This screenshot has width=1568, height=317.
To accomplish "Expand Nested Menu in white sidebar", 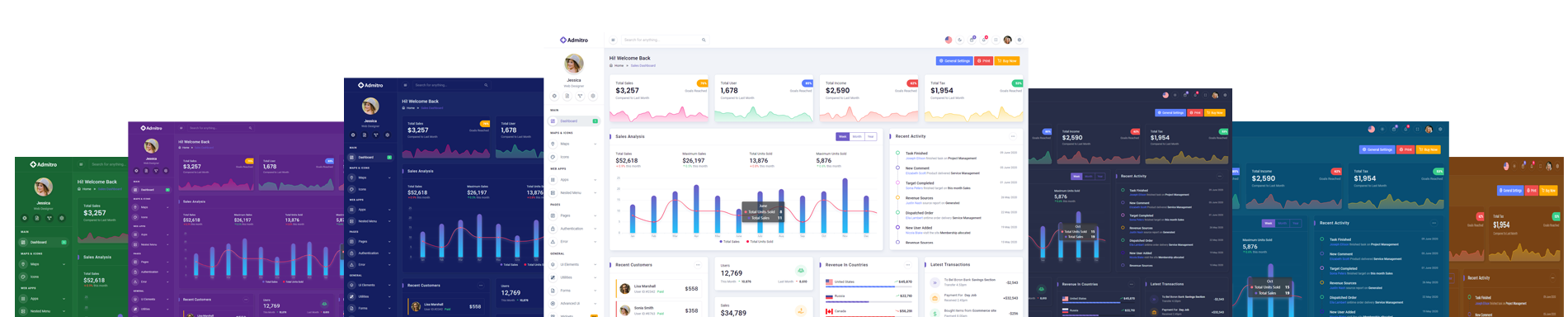I will [574, 192].
